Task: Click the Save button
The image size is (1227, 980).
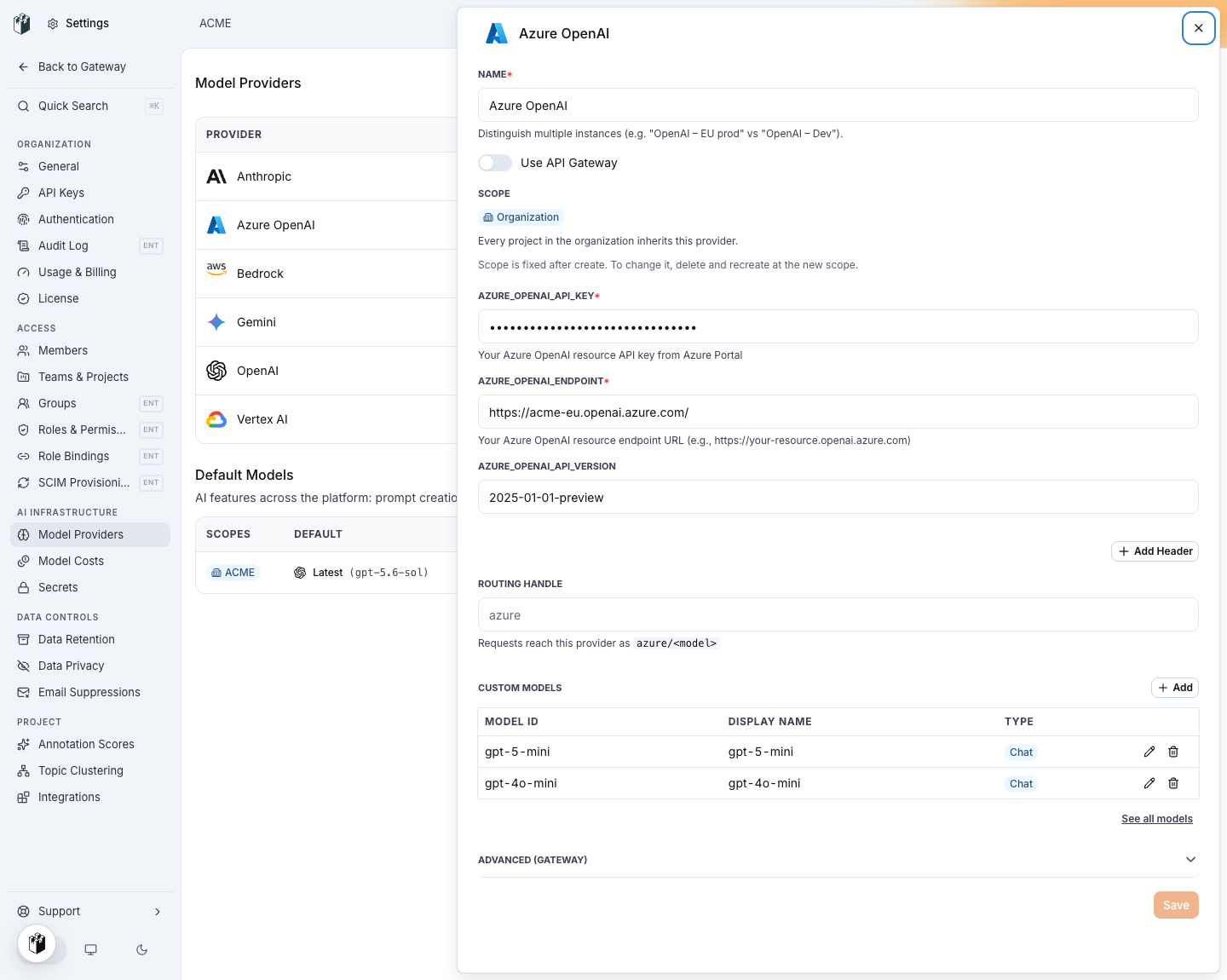Action: [x=1176, y=905]
